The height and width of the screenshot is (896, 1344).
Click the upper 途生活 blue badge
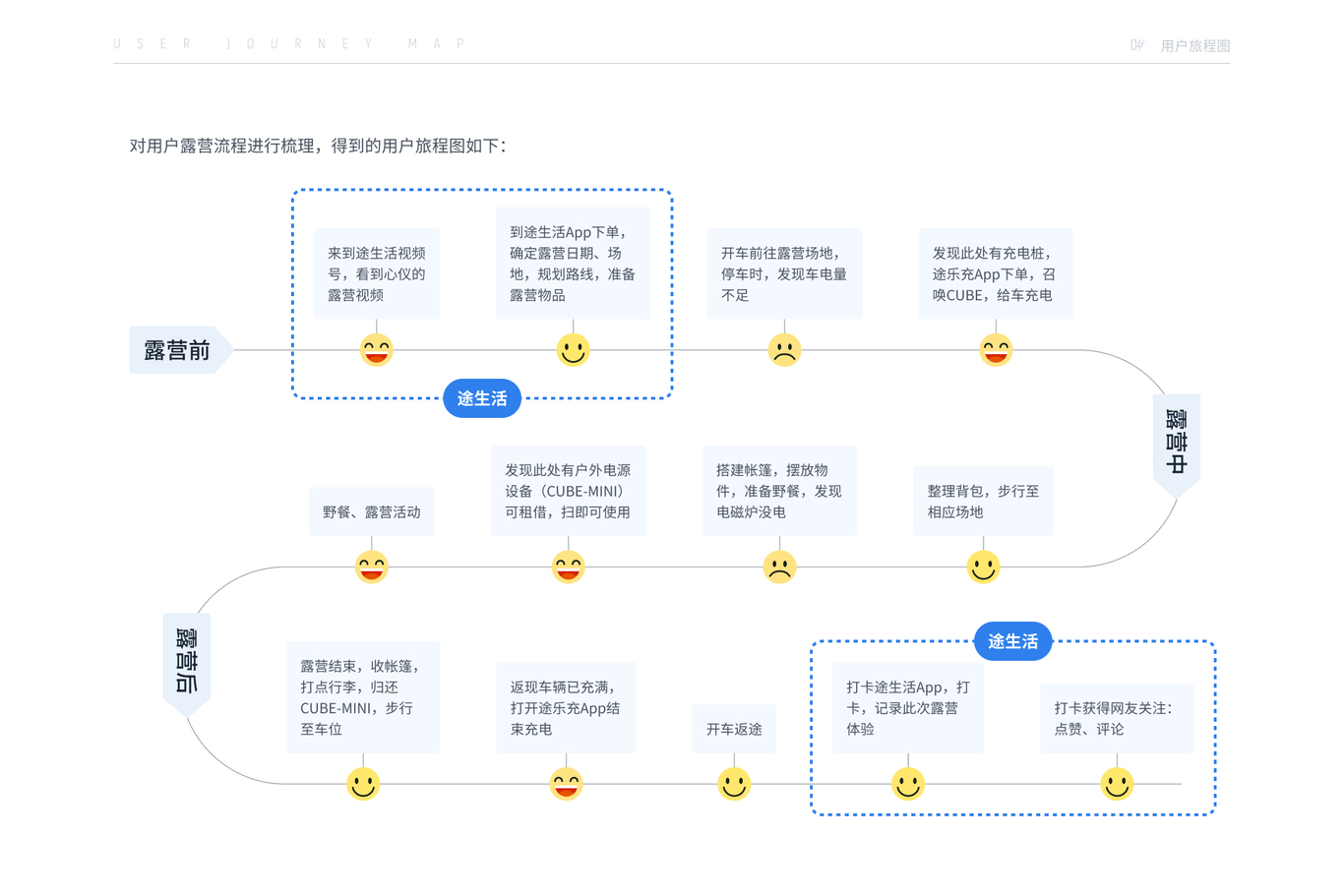point(481,398)
